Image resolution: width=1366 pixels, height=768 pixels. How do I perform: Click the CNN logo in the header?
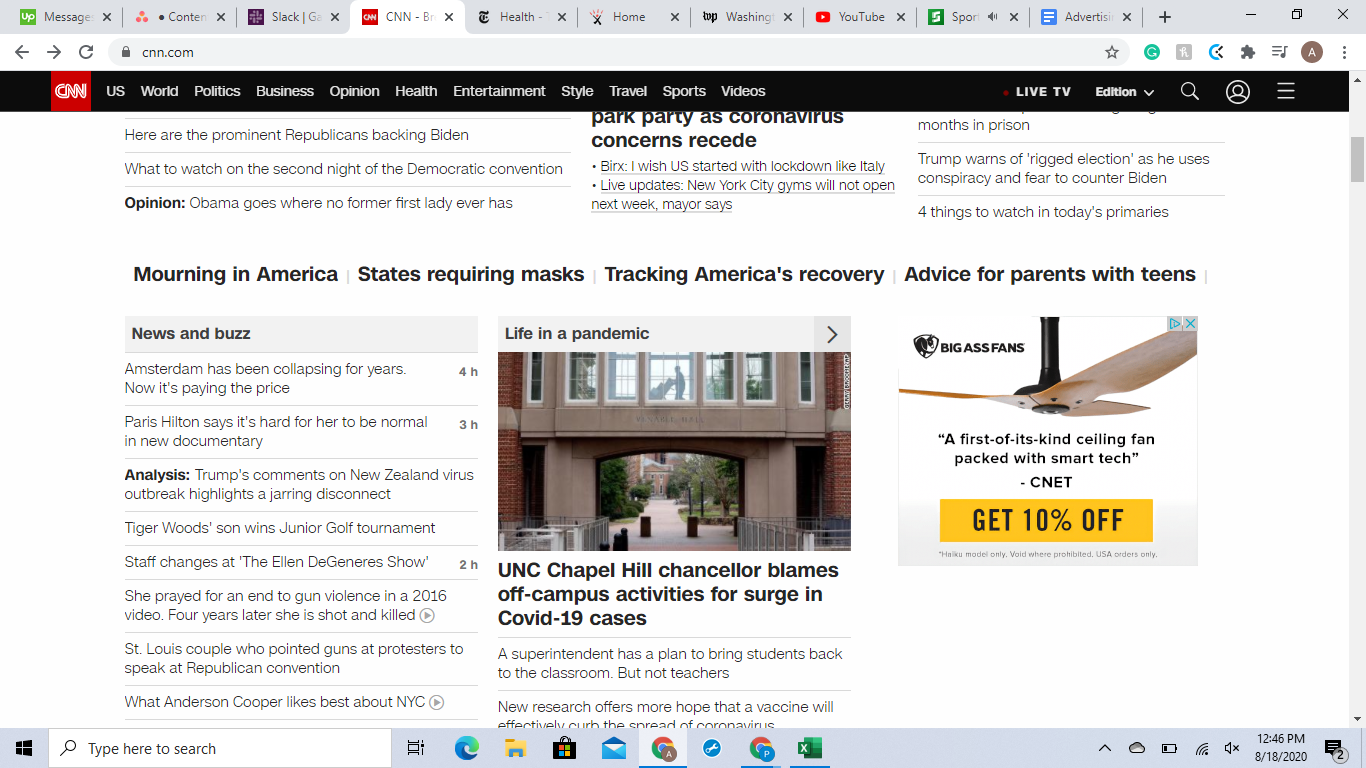[71, 91]
